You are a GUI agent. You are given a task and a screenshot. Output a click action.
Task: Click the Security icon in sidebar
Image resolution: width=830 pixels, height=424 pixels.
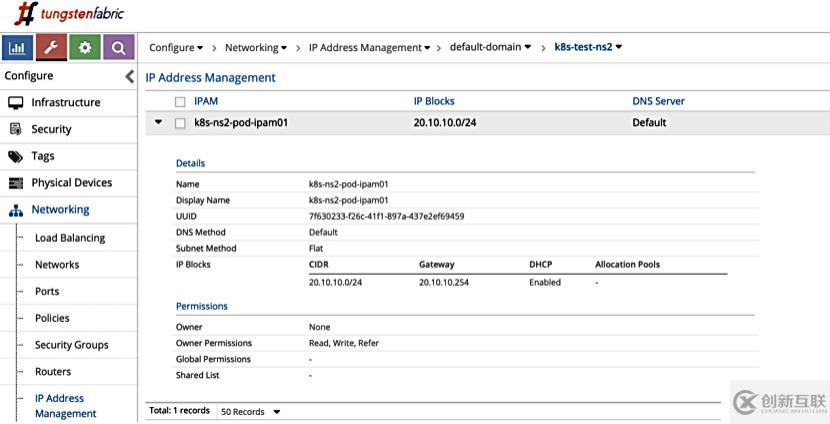15,129
